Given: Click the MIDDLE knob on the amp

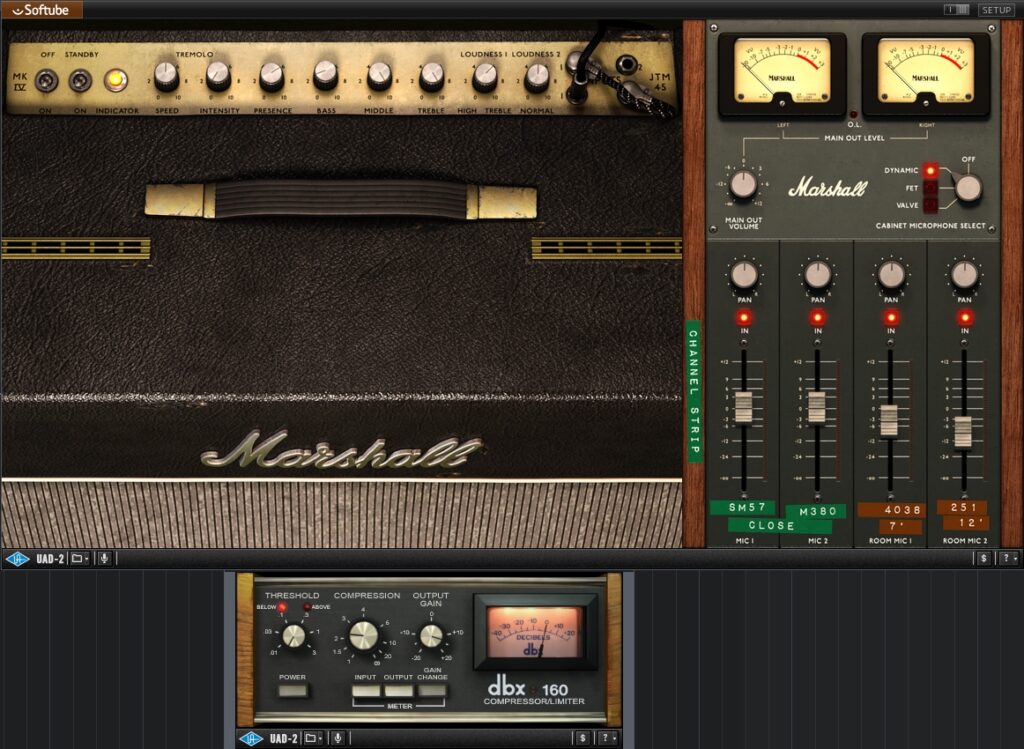Looking at the screenshot, I should (379, 76).
